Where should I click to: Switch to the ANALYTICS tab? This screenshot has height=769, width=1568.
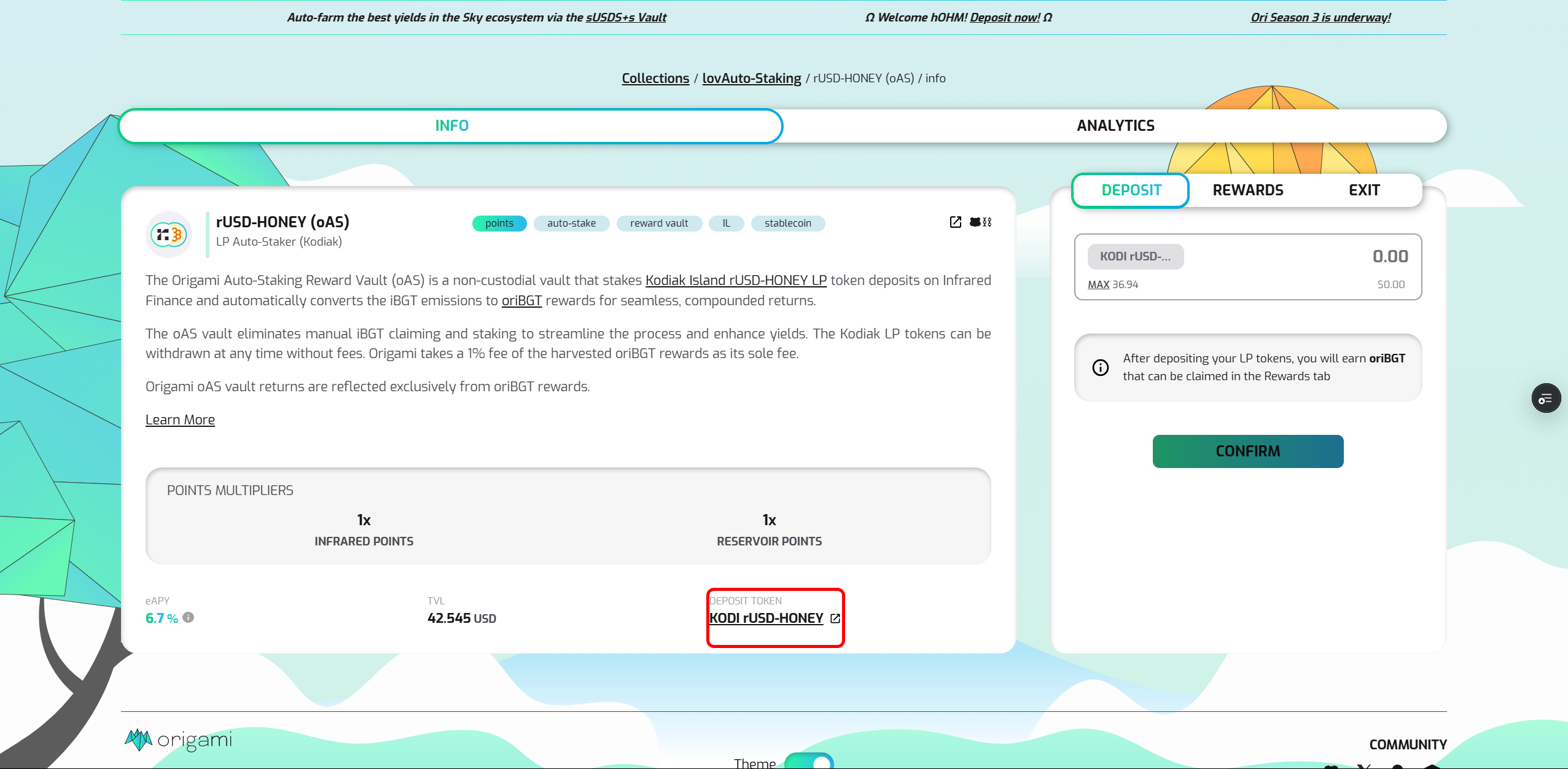[1115, 126]
